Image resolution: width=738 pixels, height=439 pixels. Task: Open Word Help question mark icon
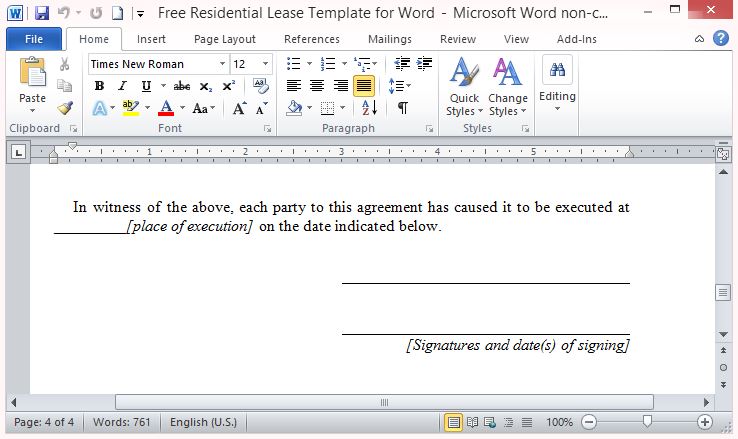click(721, 38)
